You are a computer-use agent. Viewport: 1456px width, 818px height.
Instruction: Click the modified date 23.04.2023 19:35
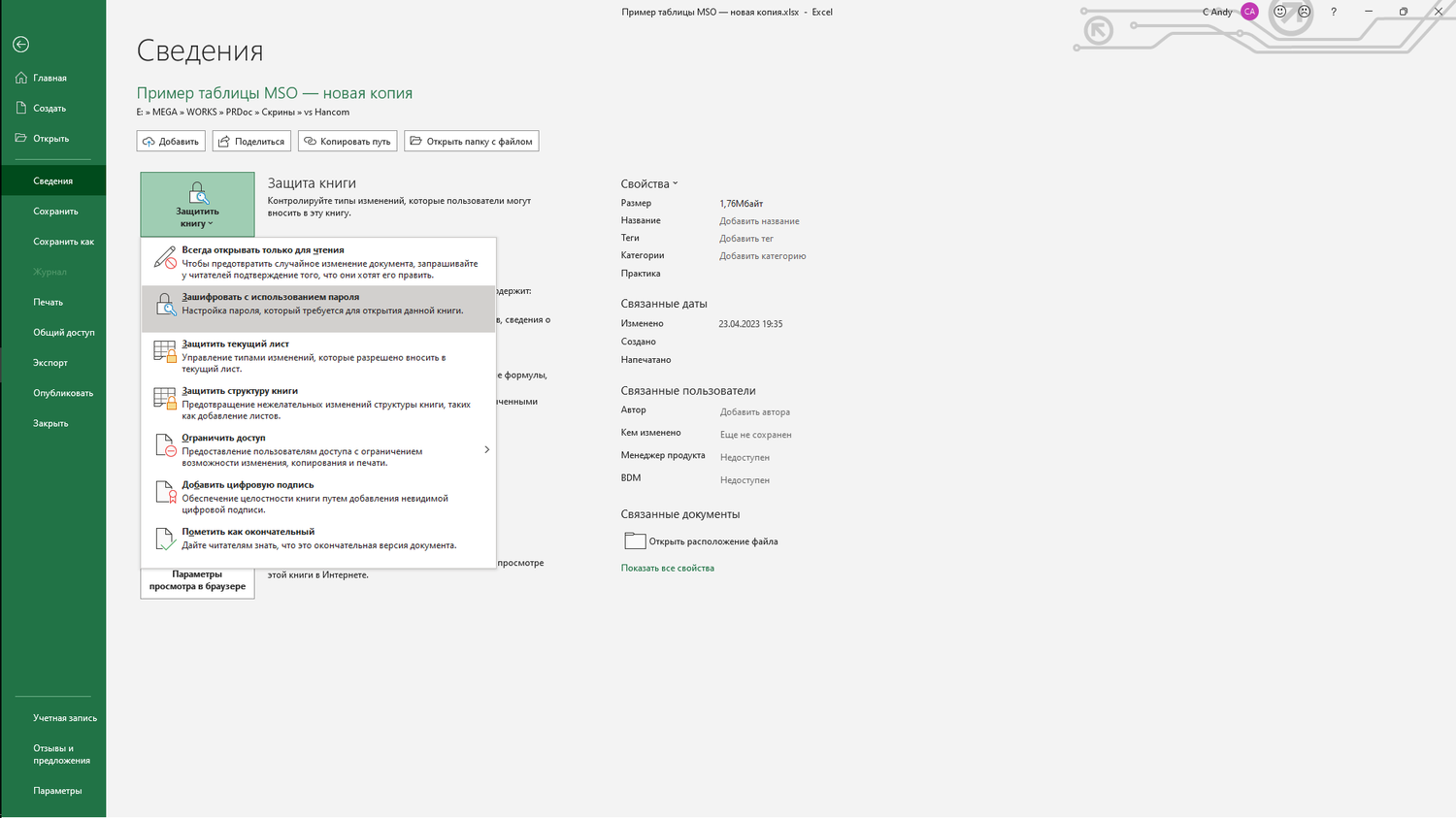[x=750, y=324]
